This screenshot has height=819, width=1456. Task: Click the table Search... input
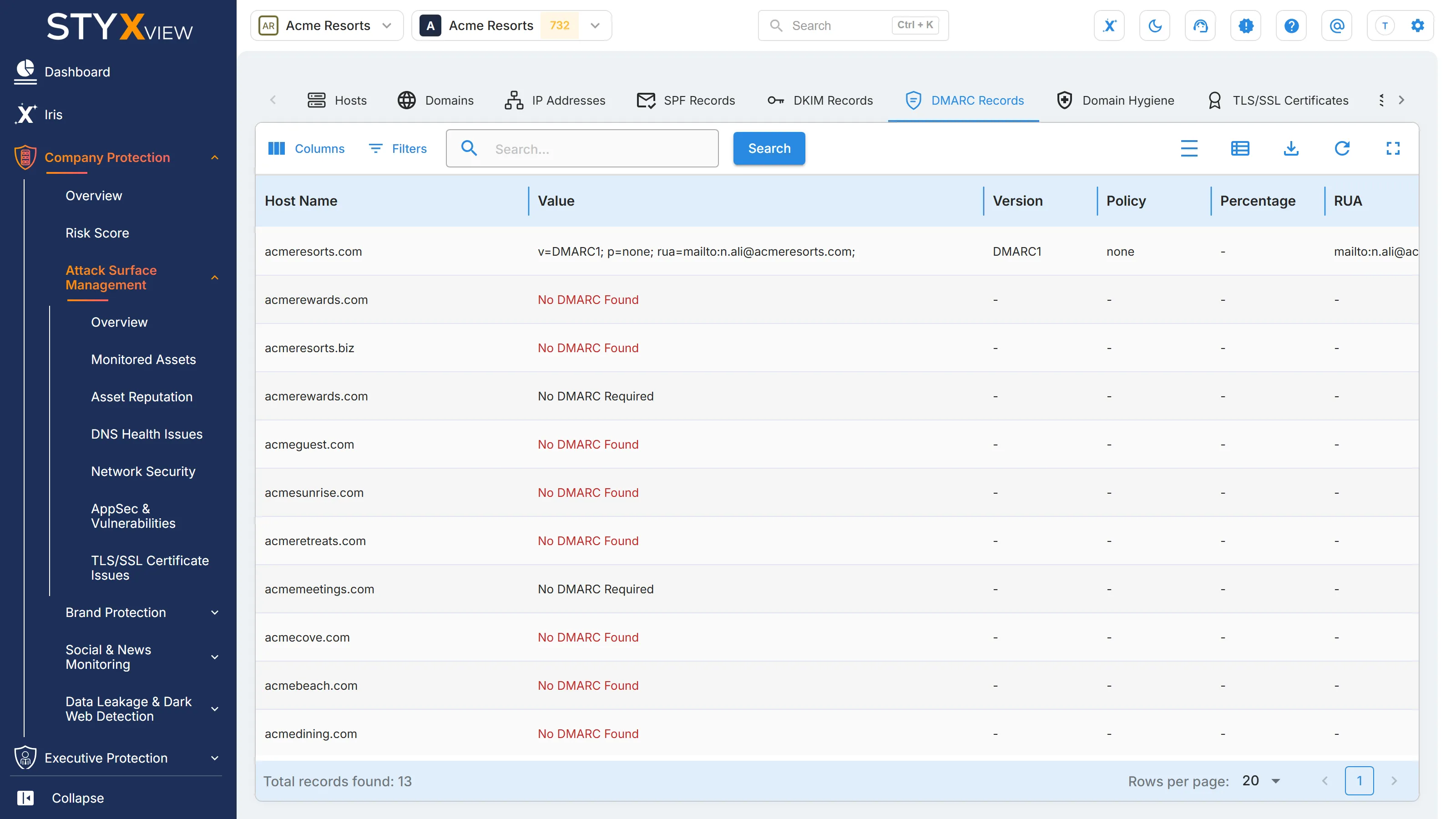point(582,149)
